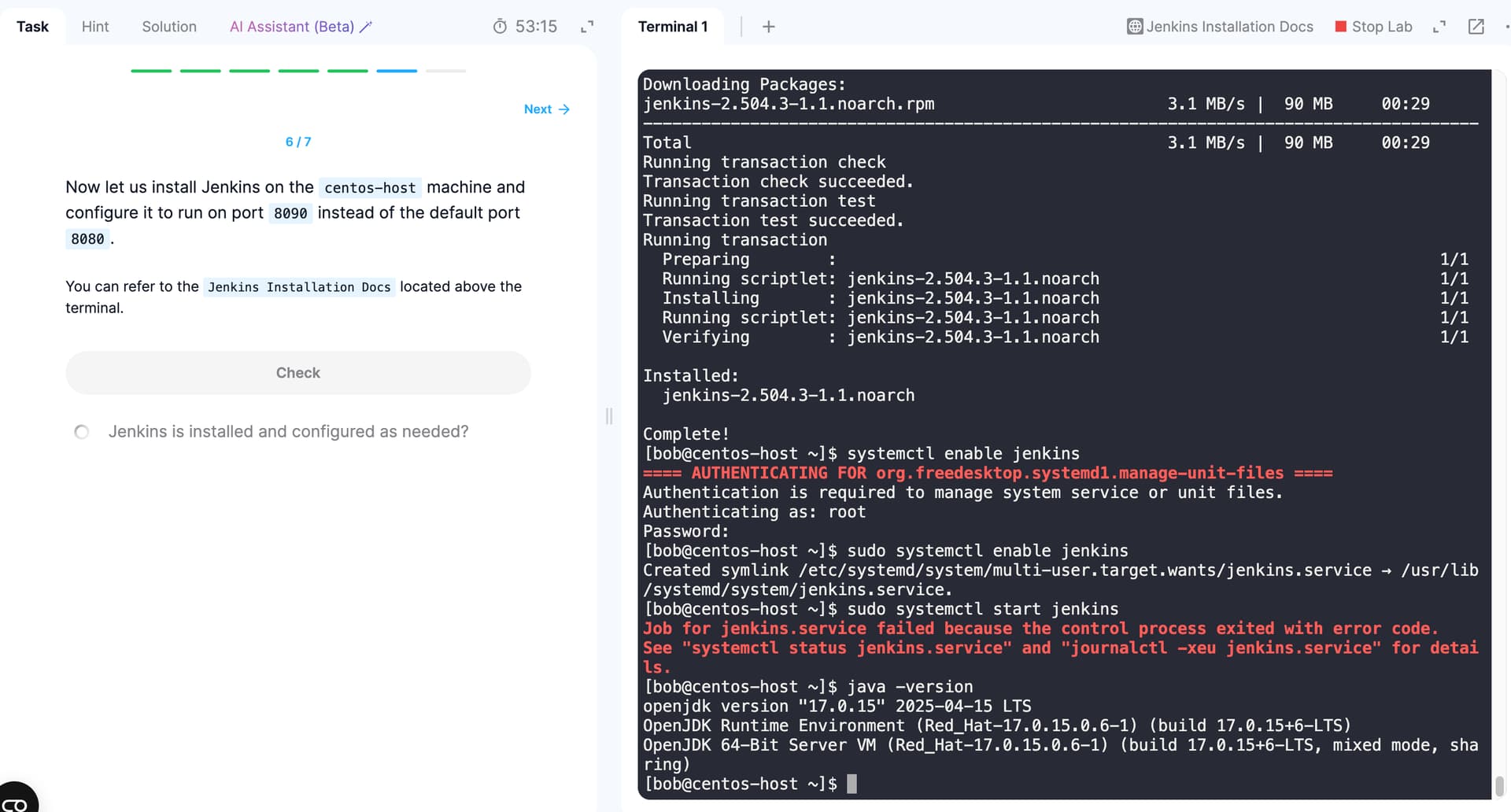Select the last gray progress segment

445,71
